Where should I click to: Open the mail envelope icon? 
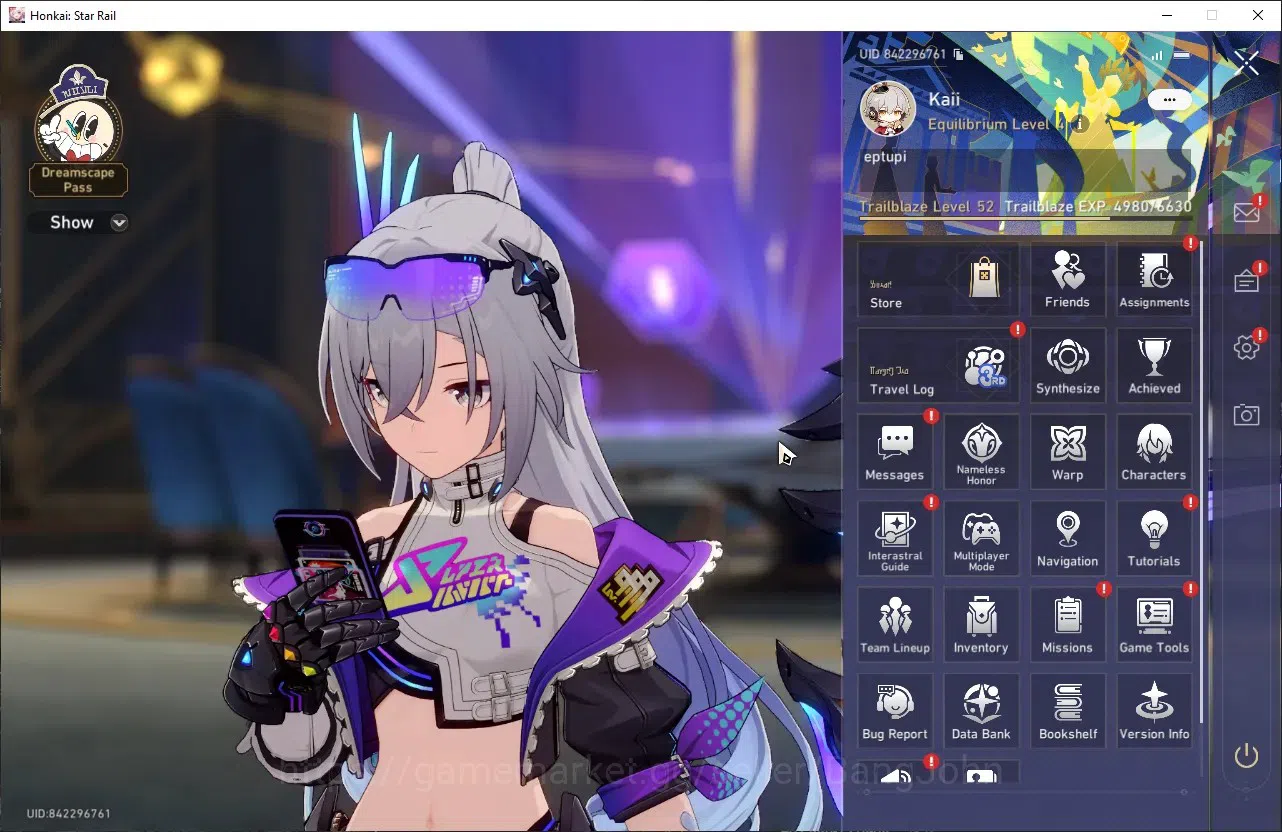tap(1246, 212)
